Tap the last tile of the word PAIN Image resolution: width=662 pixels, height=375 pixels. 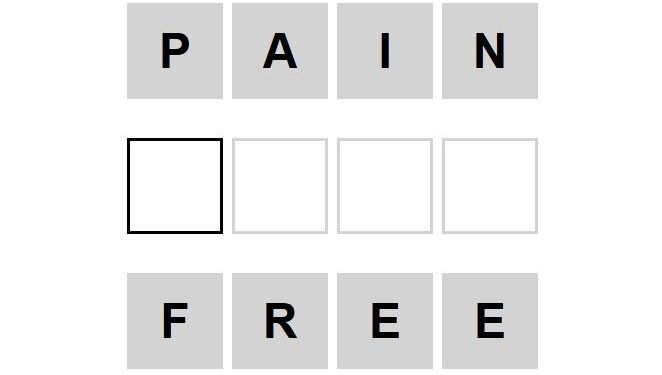[490, 51]
